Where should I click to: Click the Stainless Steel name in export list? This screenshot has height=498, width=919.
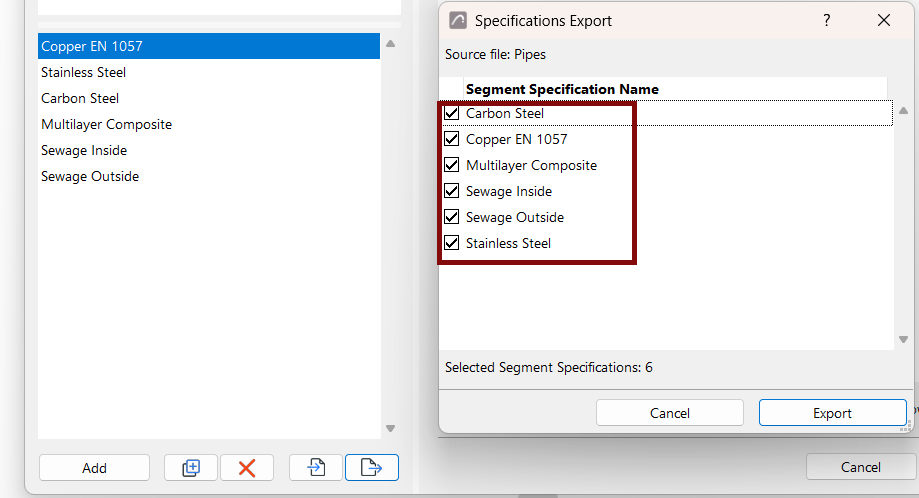click(508, 243)
